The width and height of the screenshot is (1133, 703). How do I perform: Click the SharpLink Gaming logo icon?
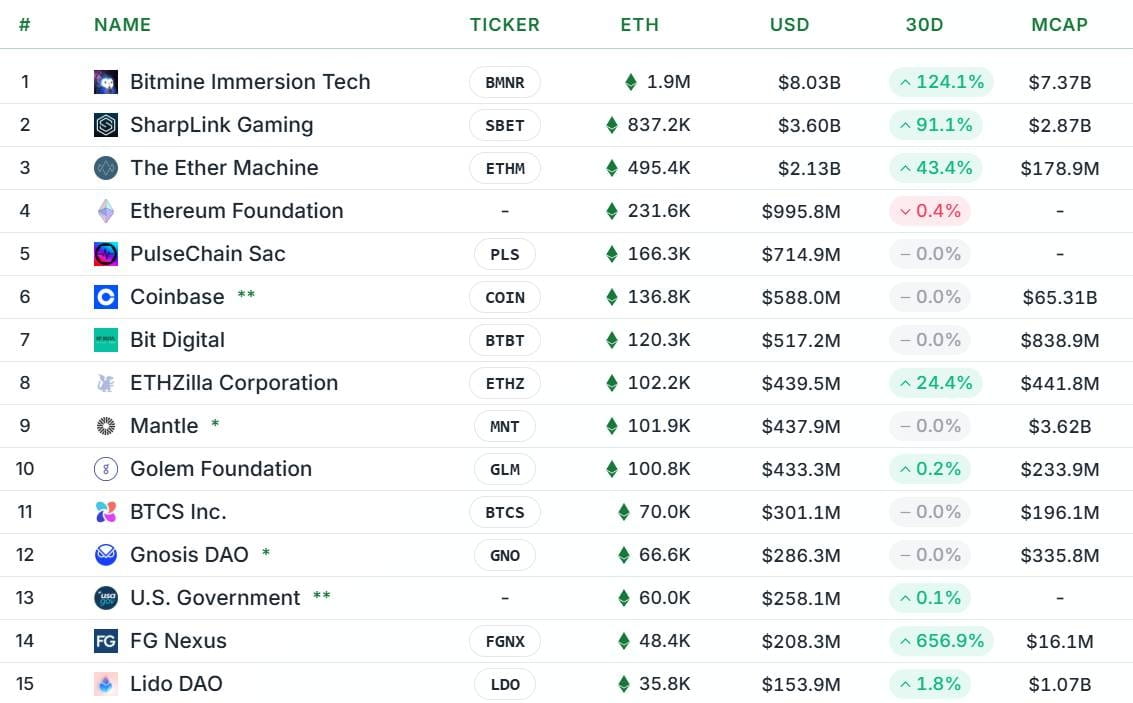click(106, 125)
